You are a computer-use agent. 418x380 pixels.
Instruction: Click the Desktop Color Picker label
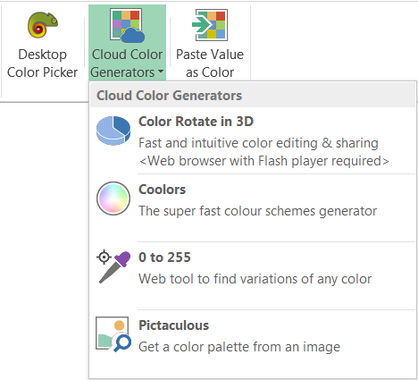42,63
